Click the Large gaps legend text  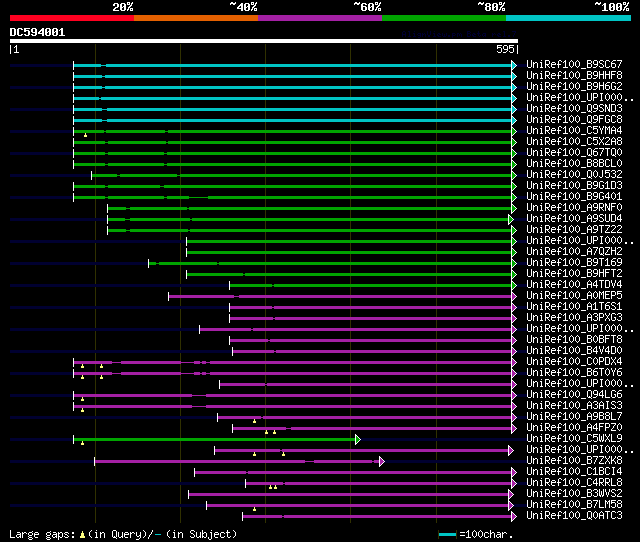click(x=123, y=534)
